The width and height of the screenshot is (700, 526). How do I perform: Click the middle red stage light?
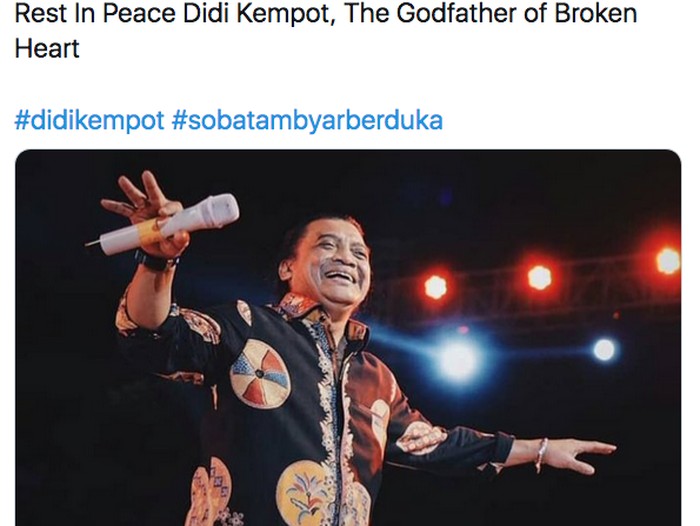(x=539, y=277)
